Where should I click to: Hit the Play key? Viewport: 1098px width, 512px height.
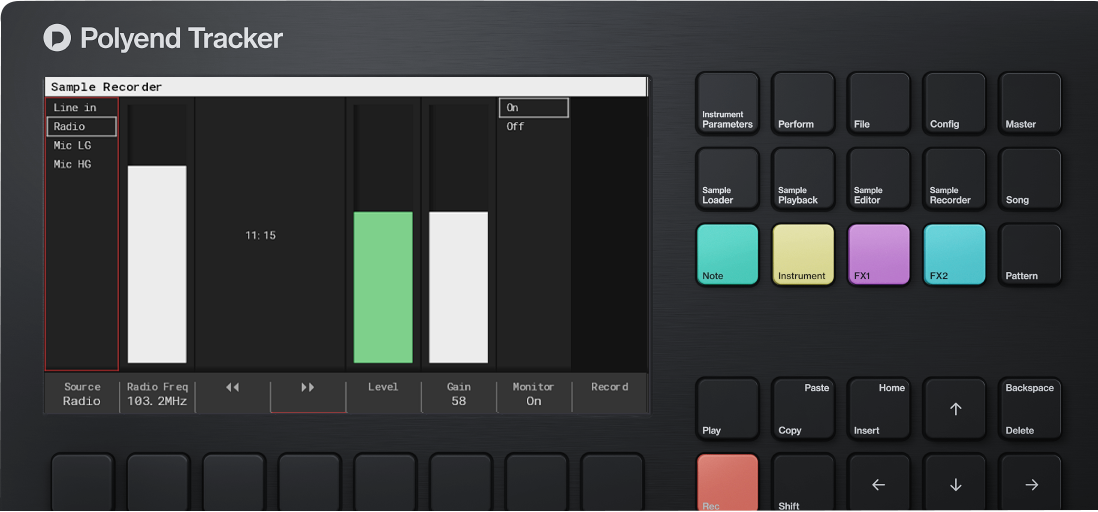pos(728,410)
